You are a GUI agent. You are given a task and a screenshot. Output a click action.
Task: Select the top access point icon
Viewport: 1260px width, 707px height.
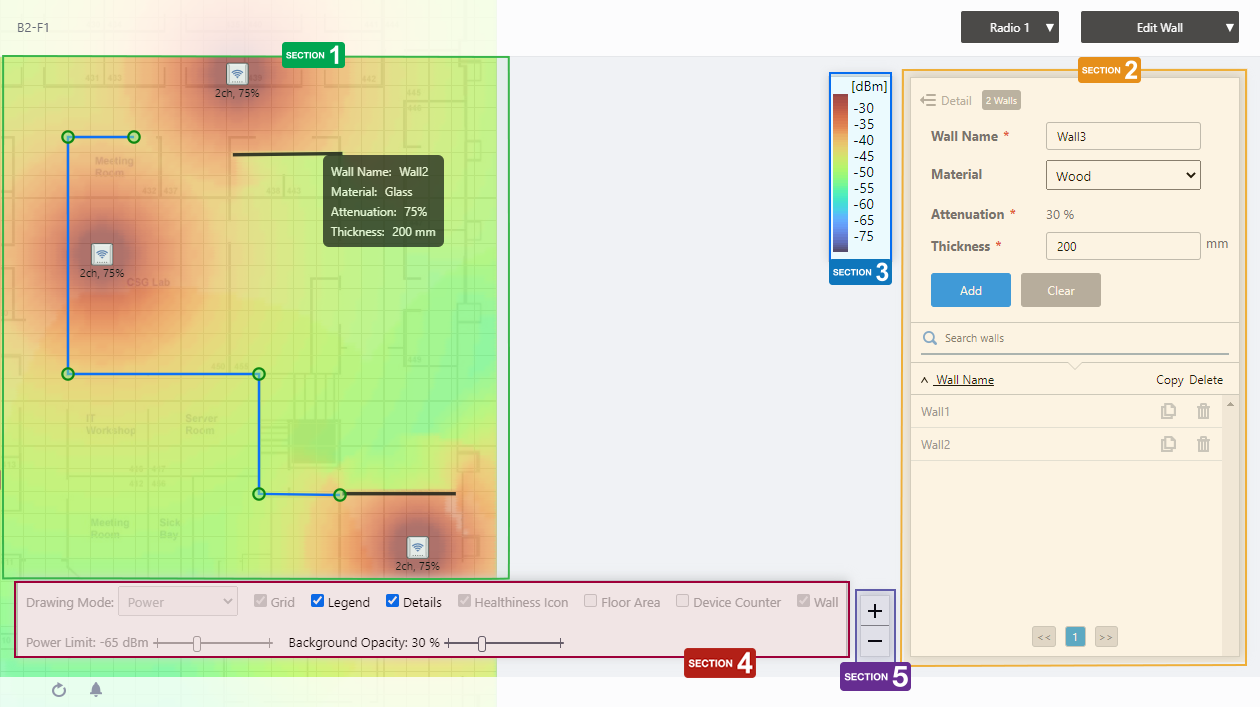coord(237,74)
